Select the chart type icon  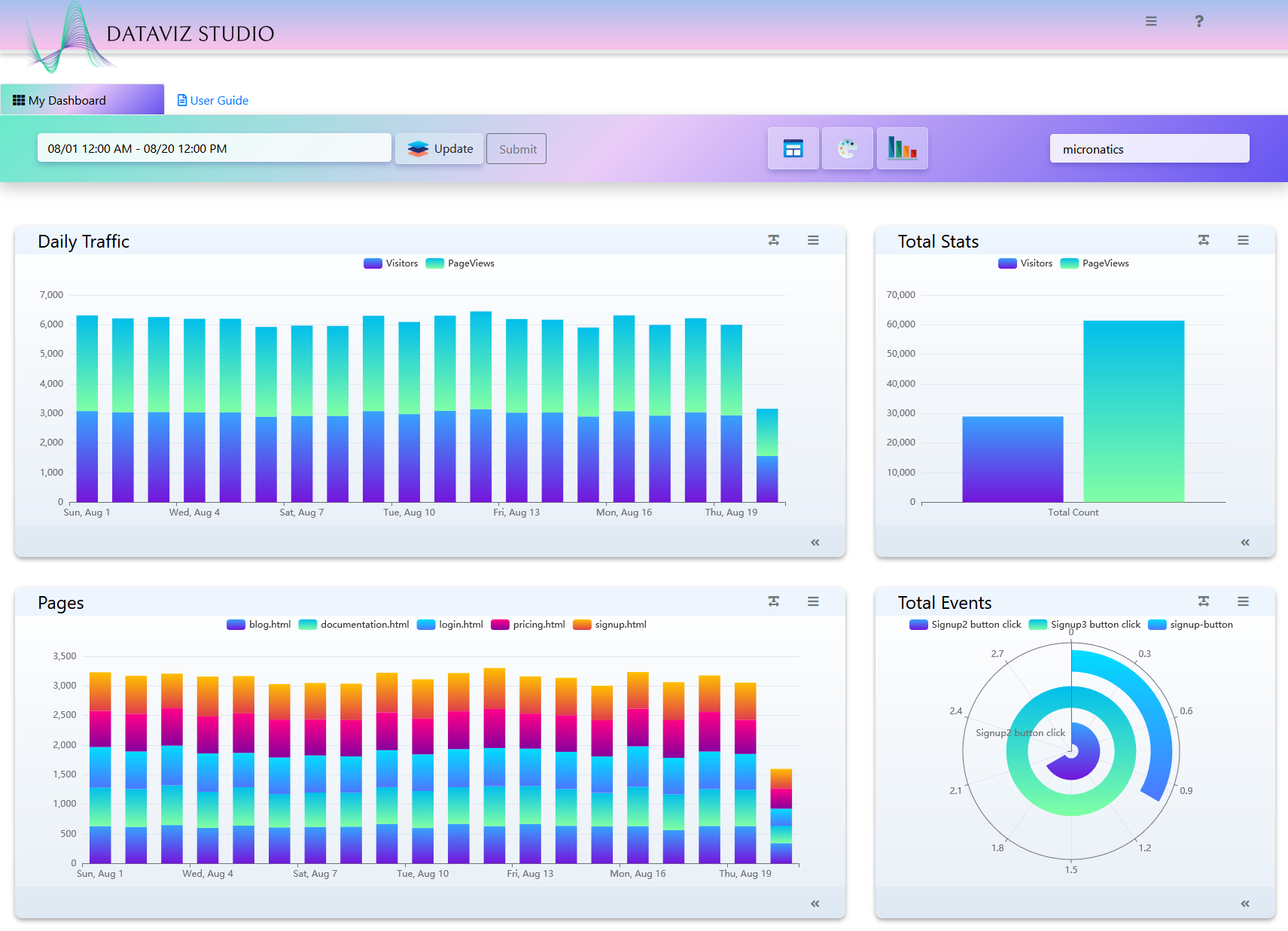[902, 148]
